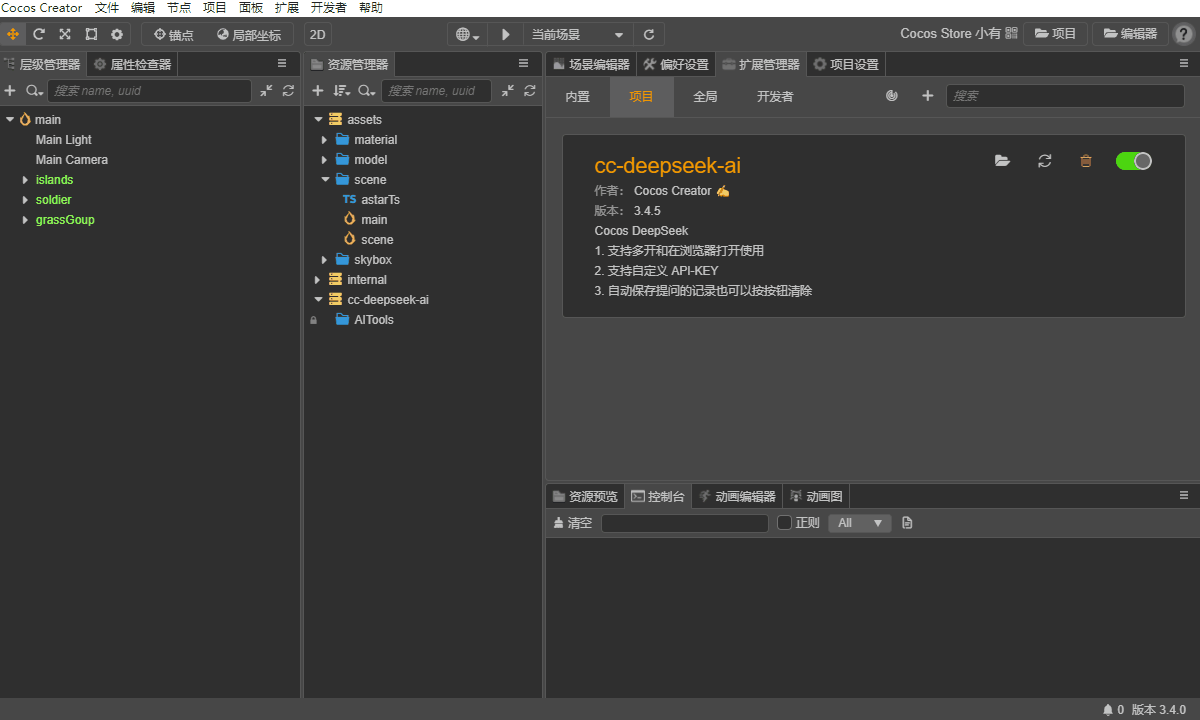This screenshot has height=720, width=1200.
Task: Open the 当前场景 scene dropdown
Action: click(x=578, y=34)
